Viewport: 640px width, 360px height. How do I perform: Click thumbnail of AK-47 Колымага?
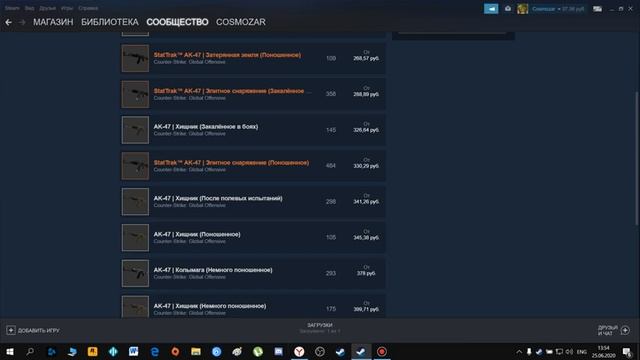pos(135,273)
